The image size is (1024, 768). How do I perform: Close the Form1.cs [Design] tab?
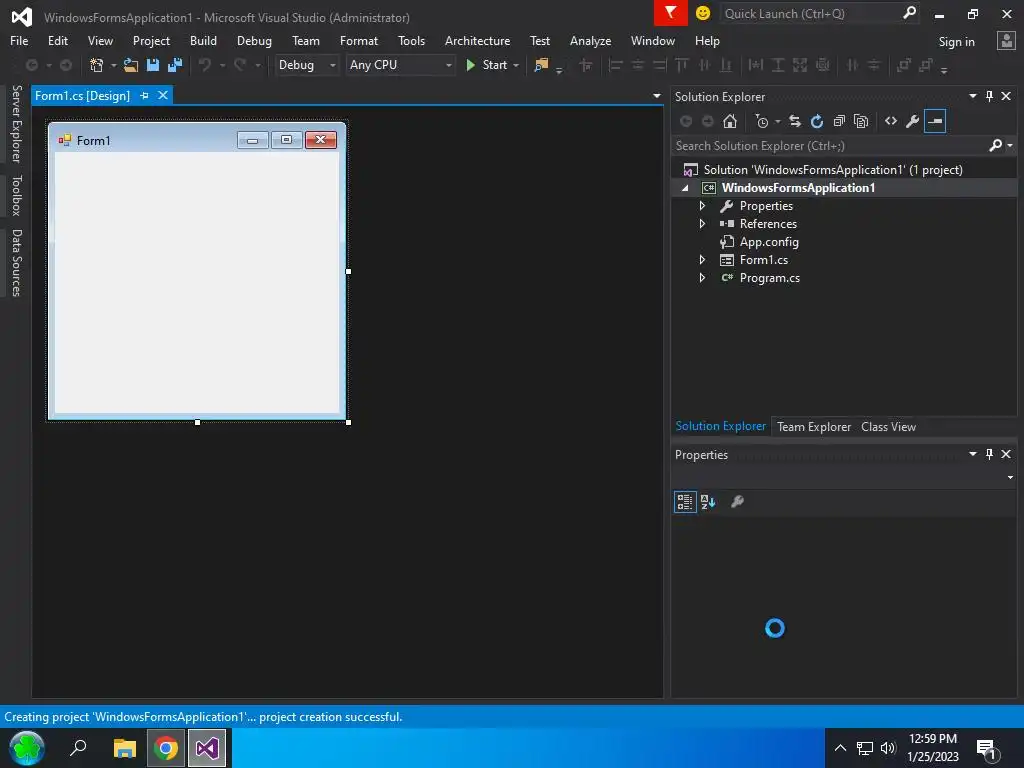163,95
